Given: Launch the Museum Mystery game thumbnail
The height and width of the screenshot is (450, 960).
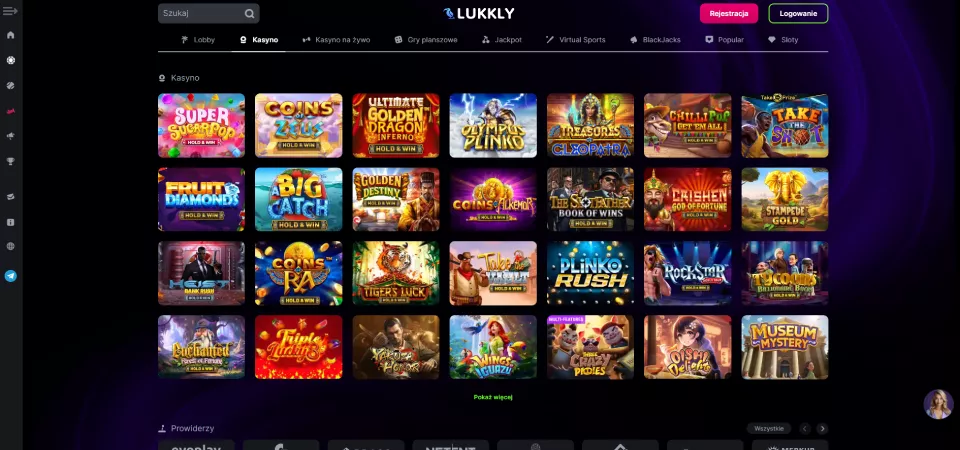Looking at the screenshot, I should pos(784,347).
